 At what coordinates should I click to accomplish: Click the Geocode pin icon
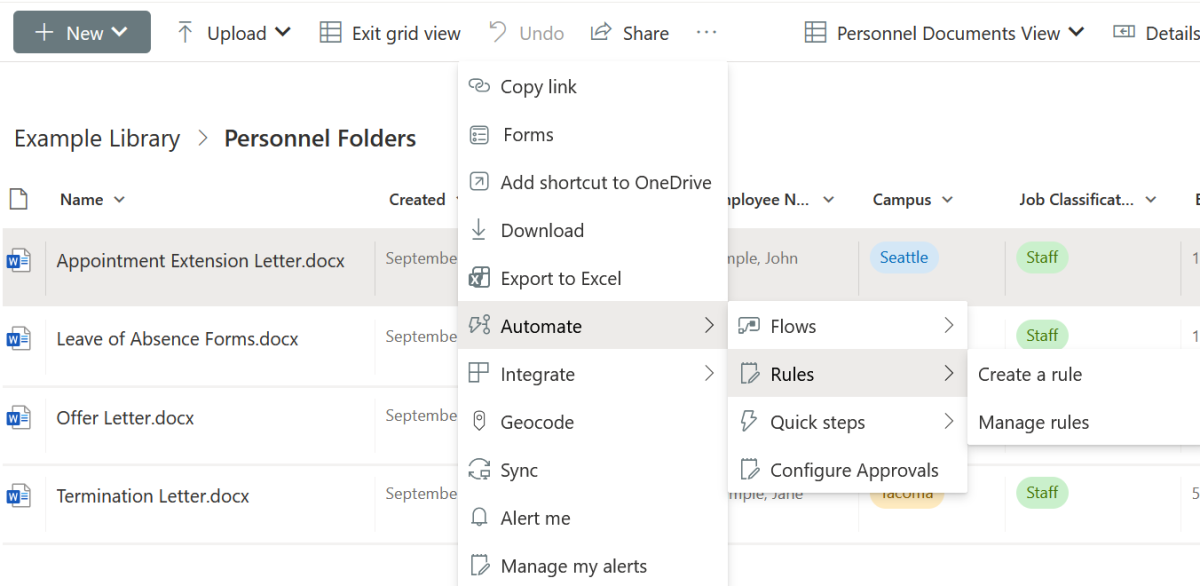tap(481, 422)
